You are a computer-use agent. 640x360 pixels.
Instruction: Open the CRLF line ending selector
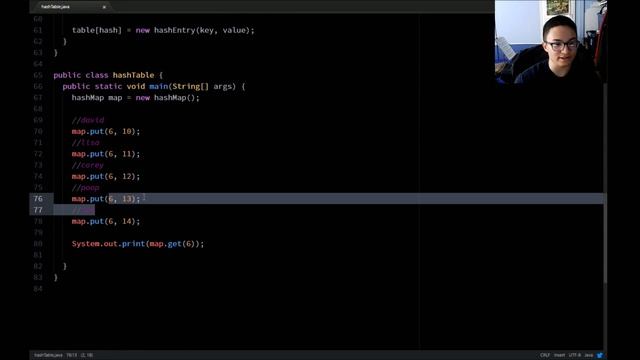tap(545, 355)
